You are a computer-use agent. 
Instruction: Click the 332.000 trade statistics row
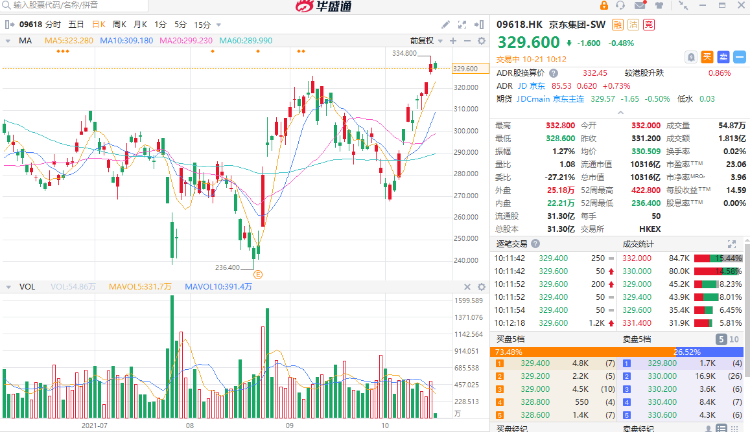pos(683,258)
